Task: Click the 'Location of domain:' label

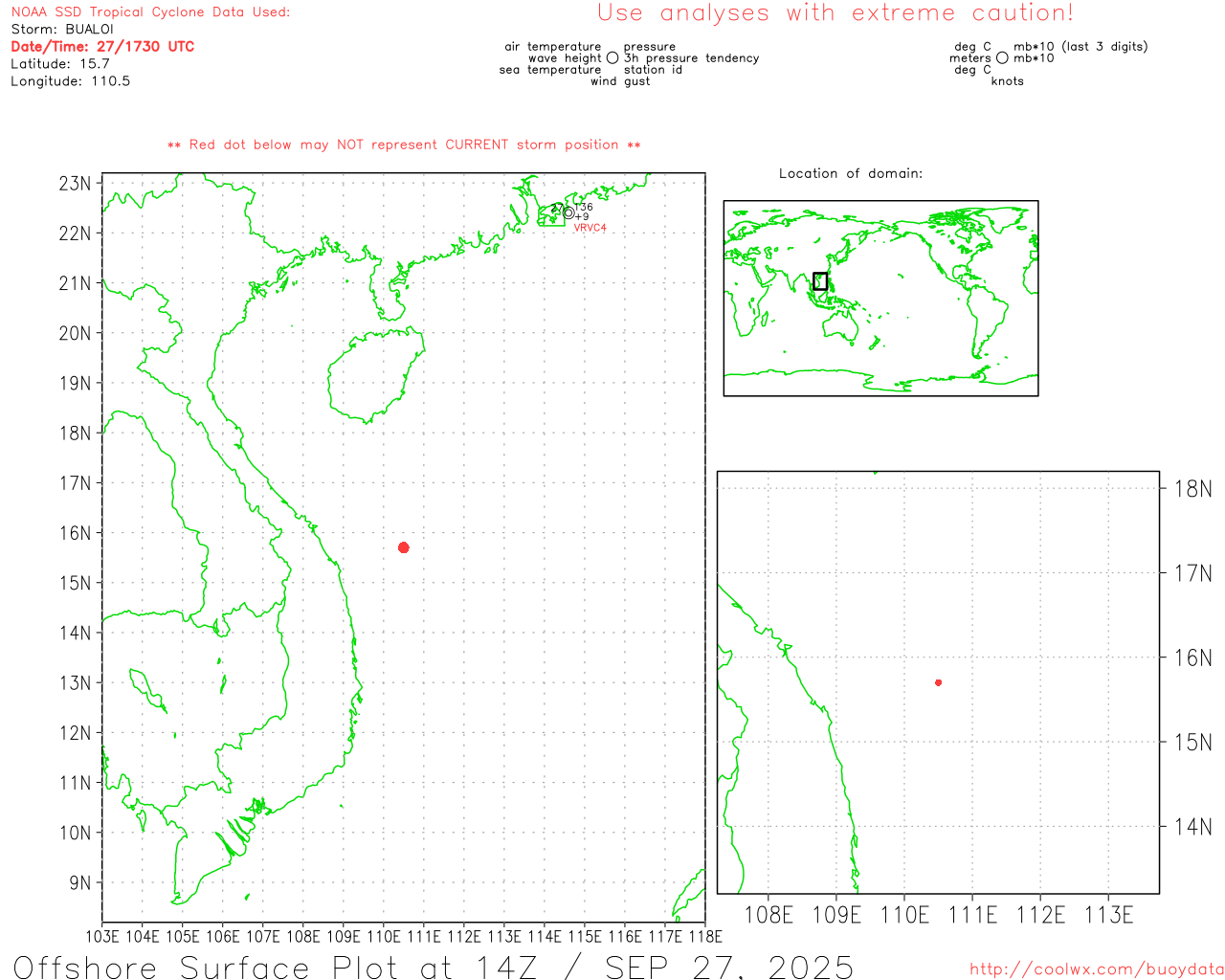Action: pyautogui.click(x=851, y=173)
